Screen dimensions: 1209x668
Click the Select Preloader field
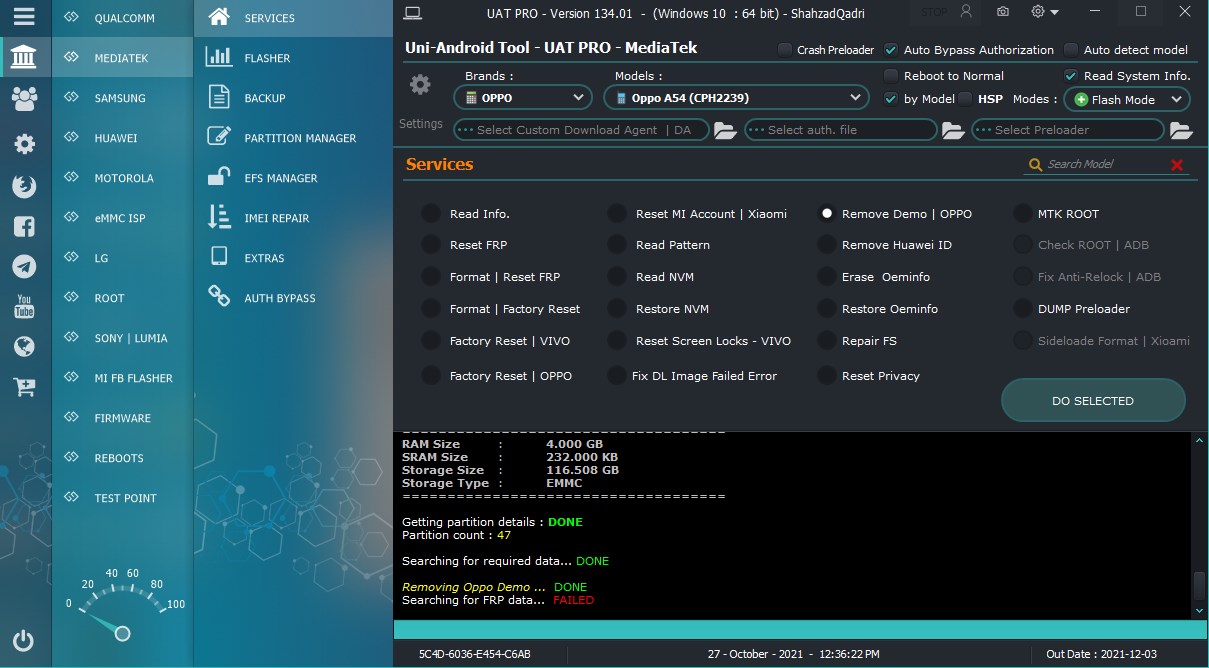pos(1068,130)
